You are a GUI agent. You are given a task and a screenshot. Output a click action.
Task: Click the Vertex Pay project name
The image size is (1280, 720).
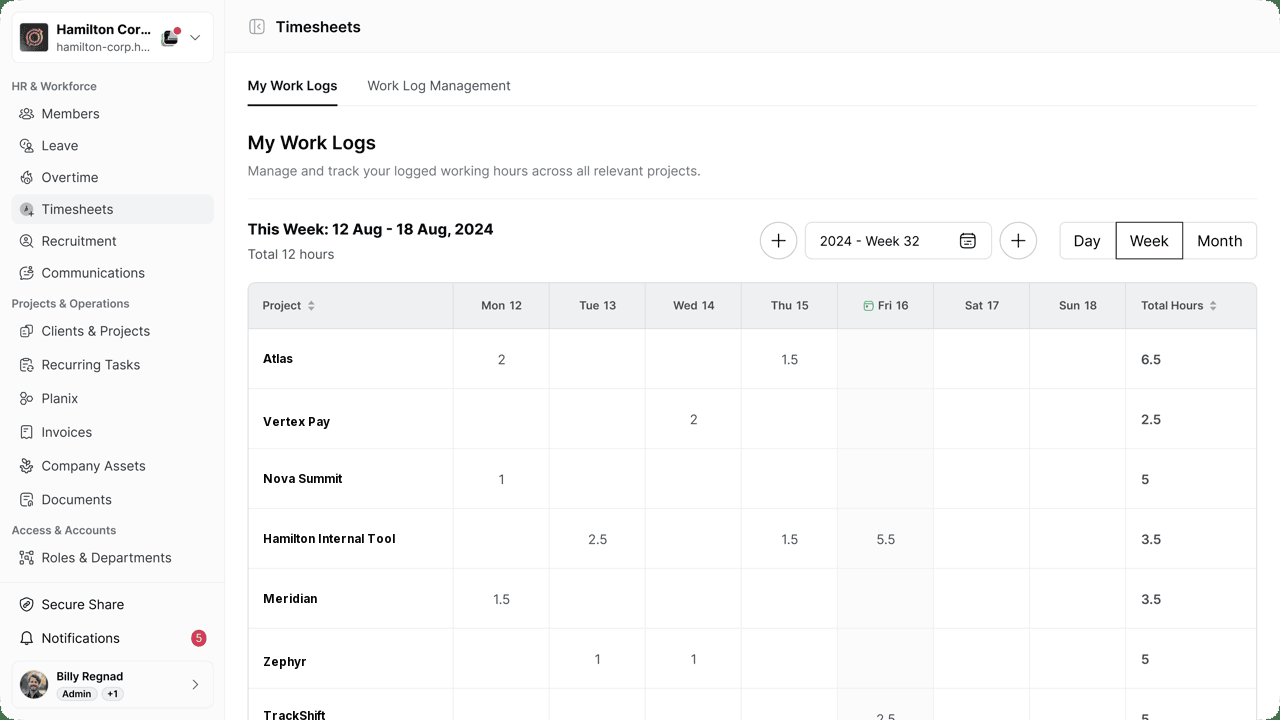tap(296, 422)
